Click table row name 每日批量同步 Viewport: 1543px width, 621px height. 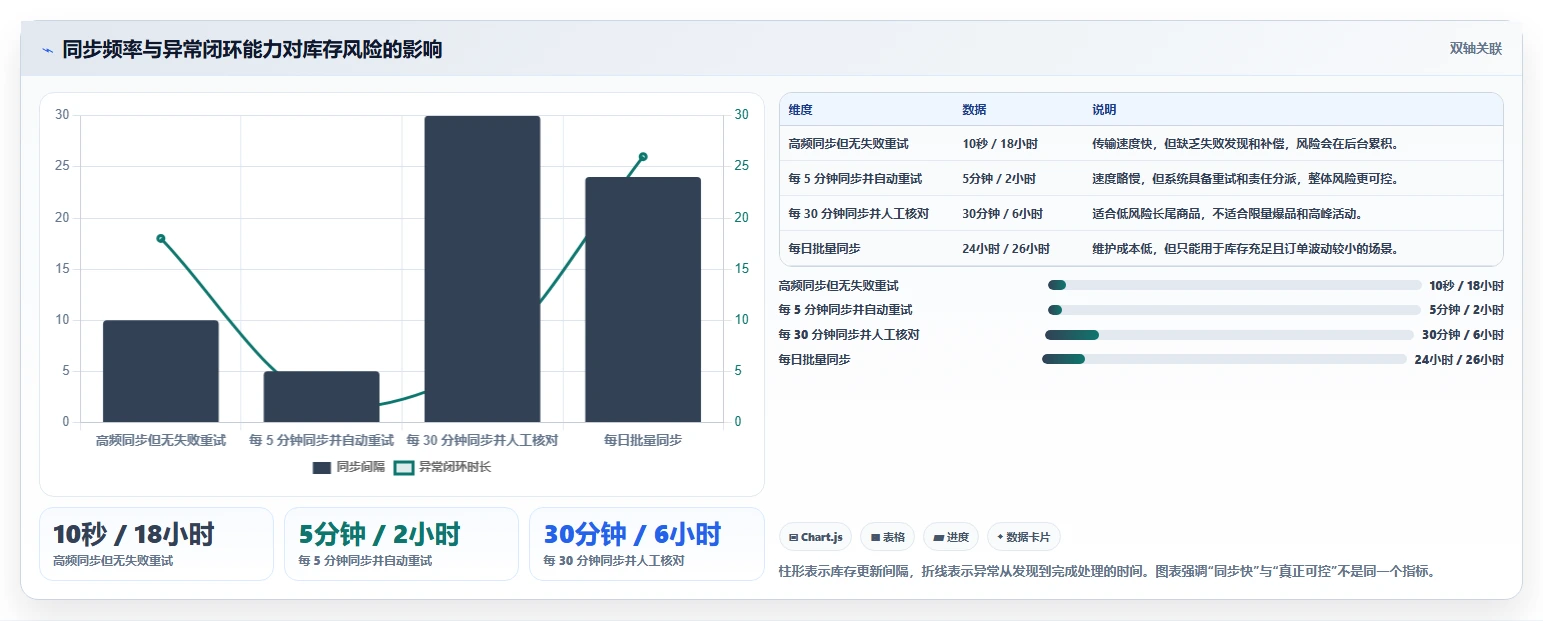pos(824,249)
